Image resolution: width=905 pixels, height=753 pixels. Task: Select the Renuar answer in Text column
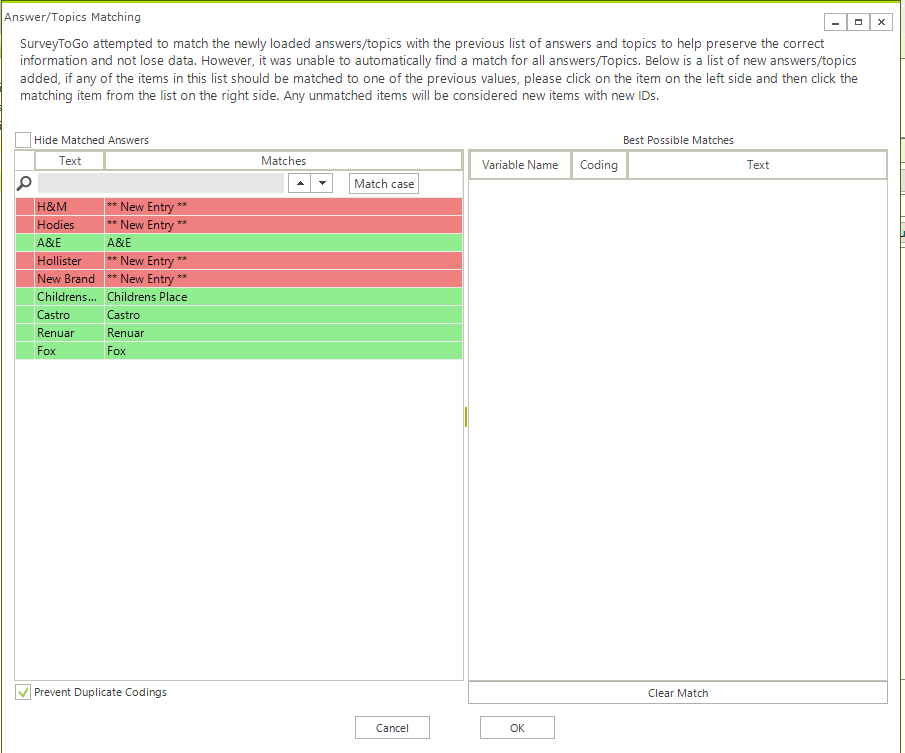pos(69,333)
